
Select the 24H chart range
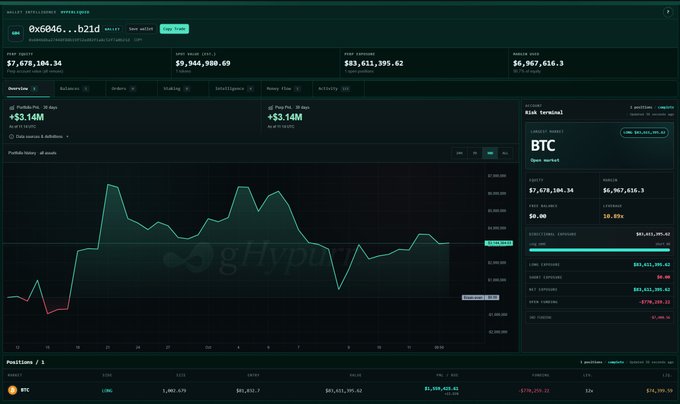pos(459,153)
